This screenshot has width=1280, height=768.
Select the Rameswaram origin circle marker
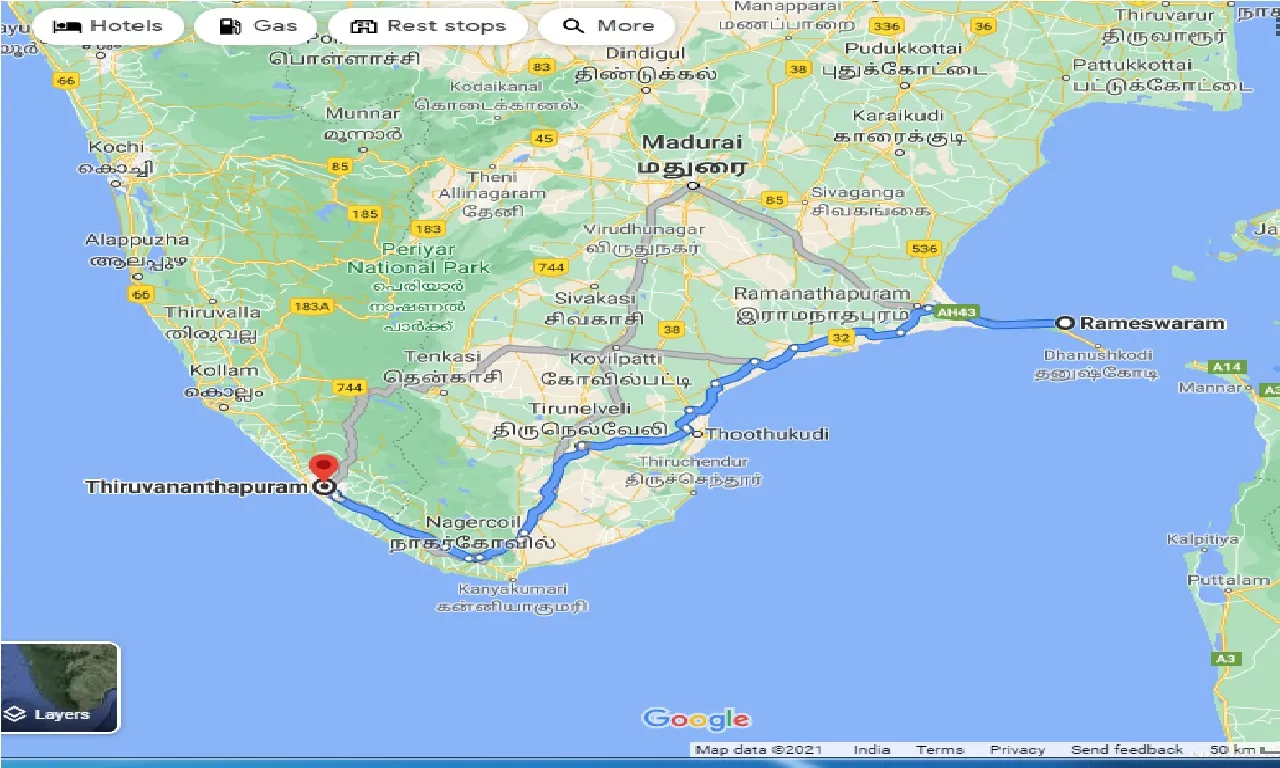(x=1065, y=323)
